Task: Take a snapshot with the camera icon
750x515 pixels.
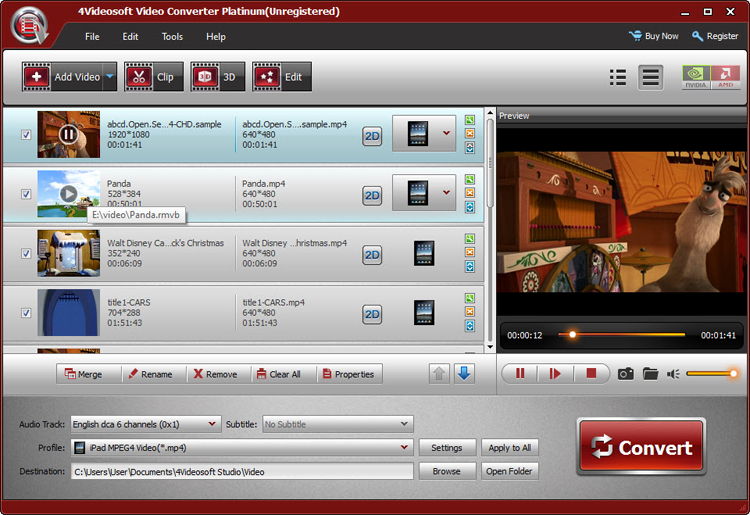Action: tap(625, 373)
